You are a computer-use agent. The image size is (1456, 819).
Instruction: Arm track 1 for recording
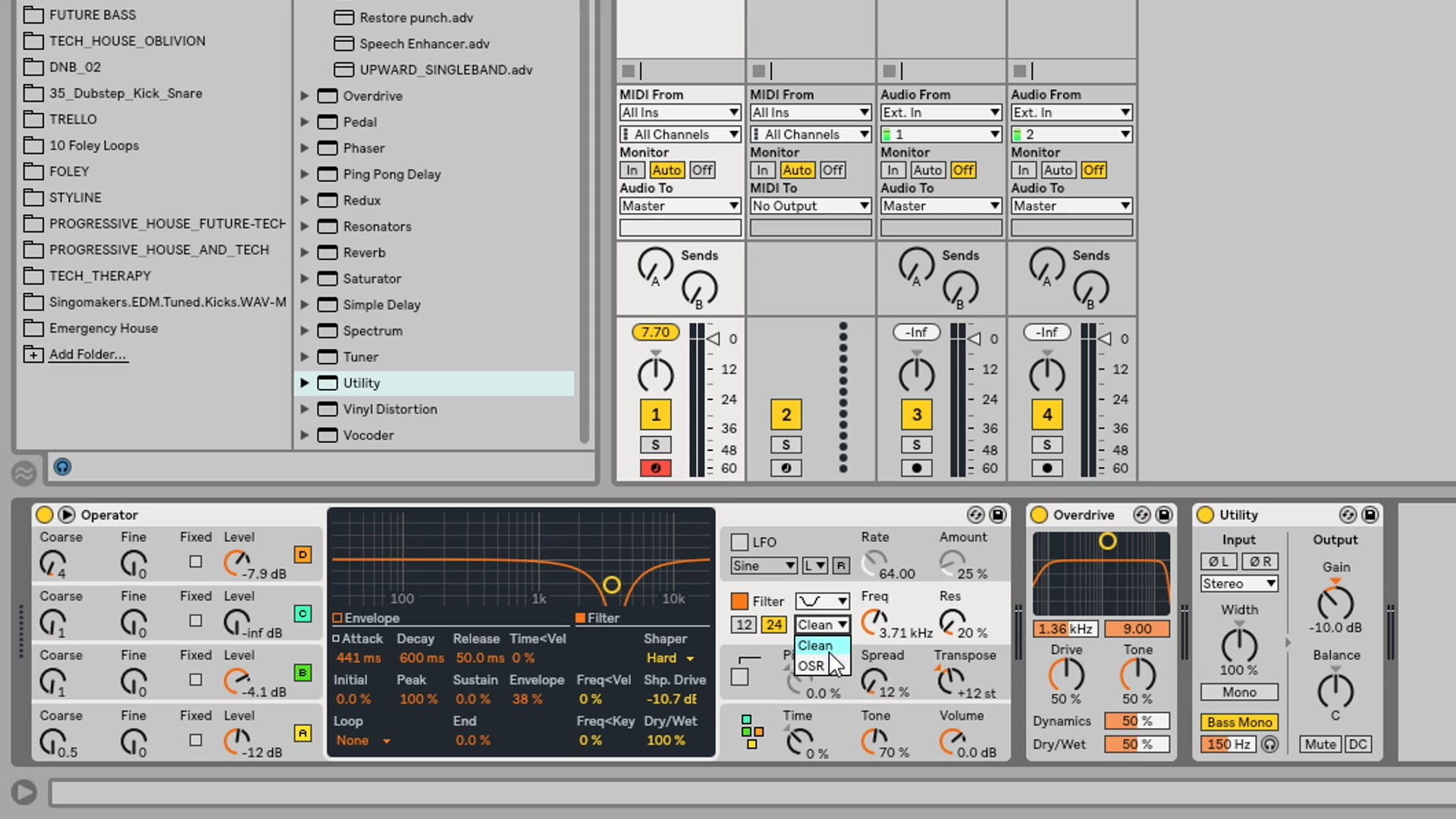coord(655,468)
